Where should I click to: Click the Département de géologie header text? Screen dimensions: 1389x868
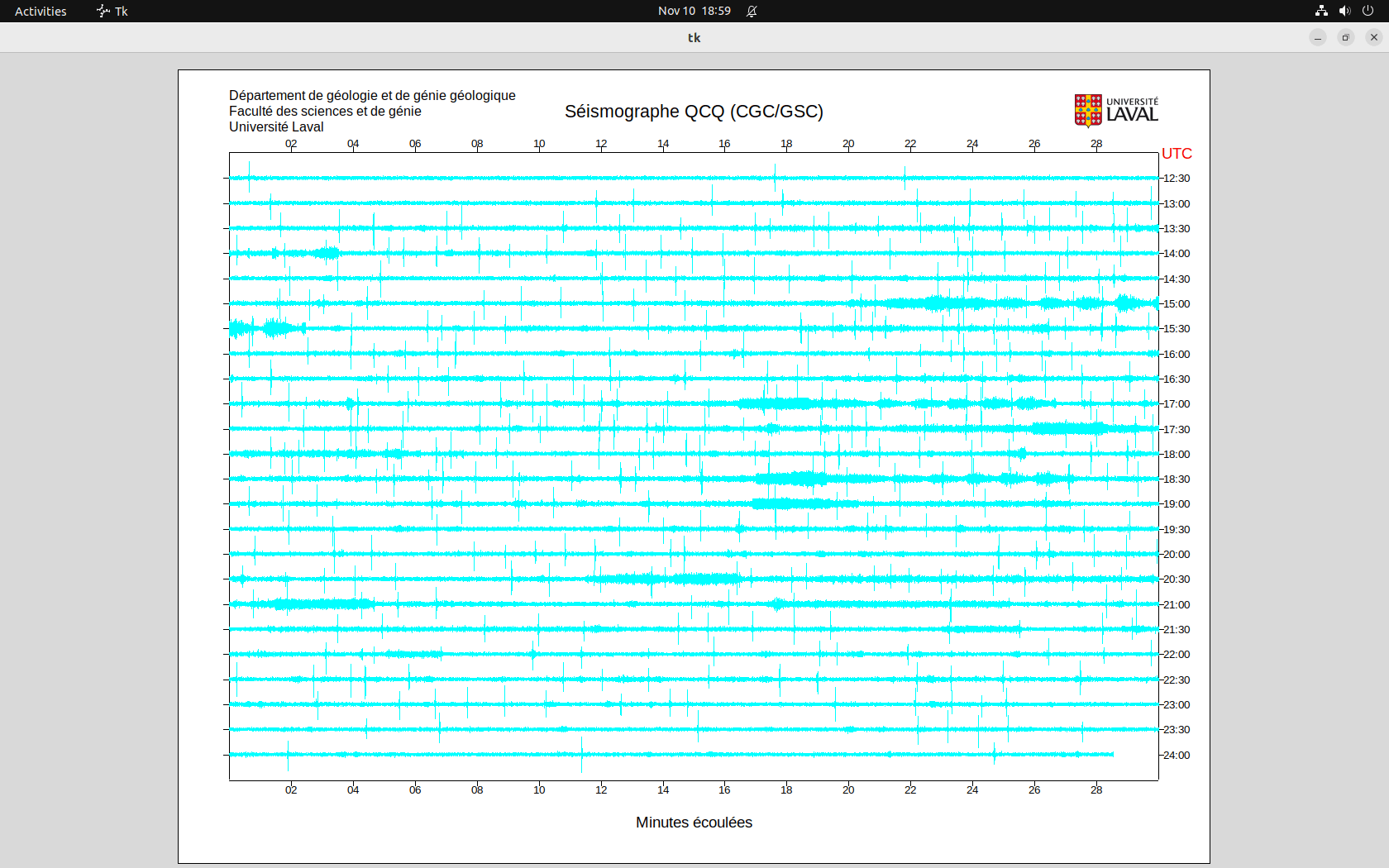pos(372,96)
